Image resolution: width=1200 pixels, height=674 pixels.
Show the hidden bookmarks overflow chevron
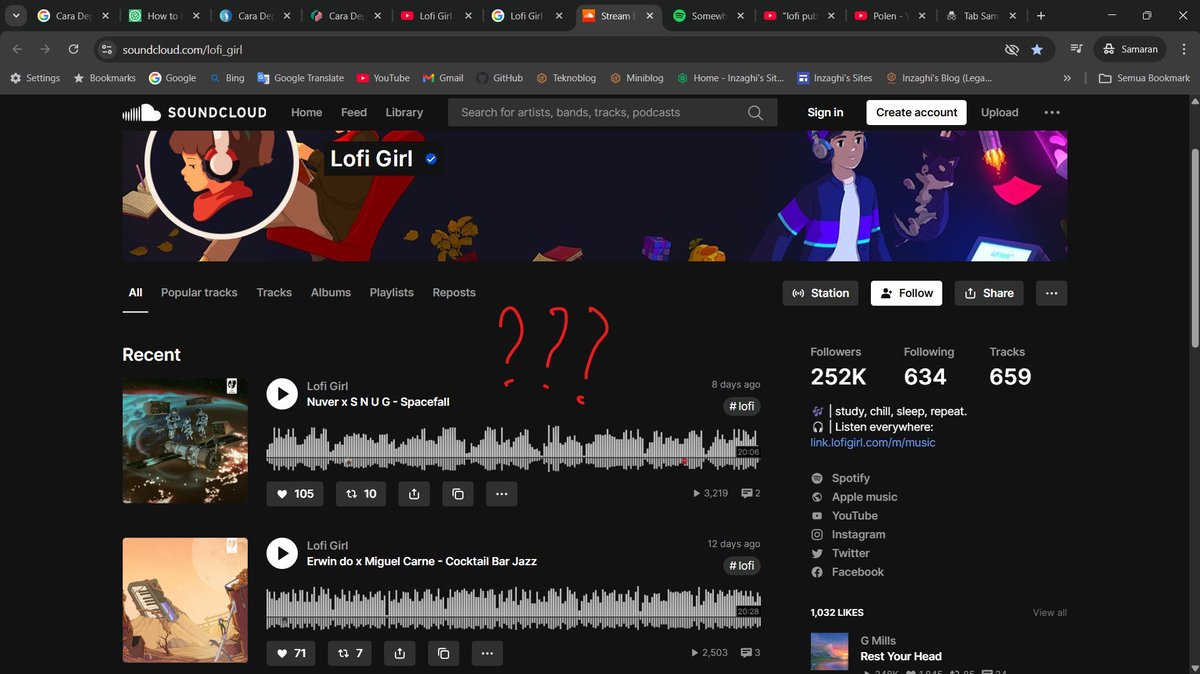coord(1067,78)
